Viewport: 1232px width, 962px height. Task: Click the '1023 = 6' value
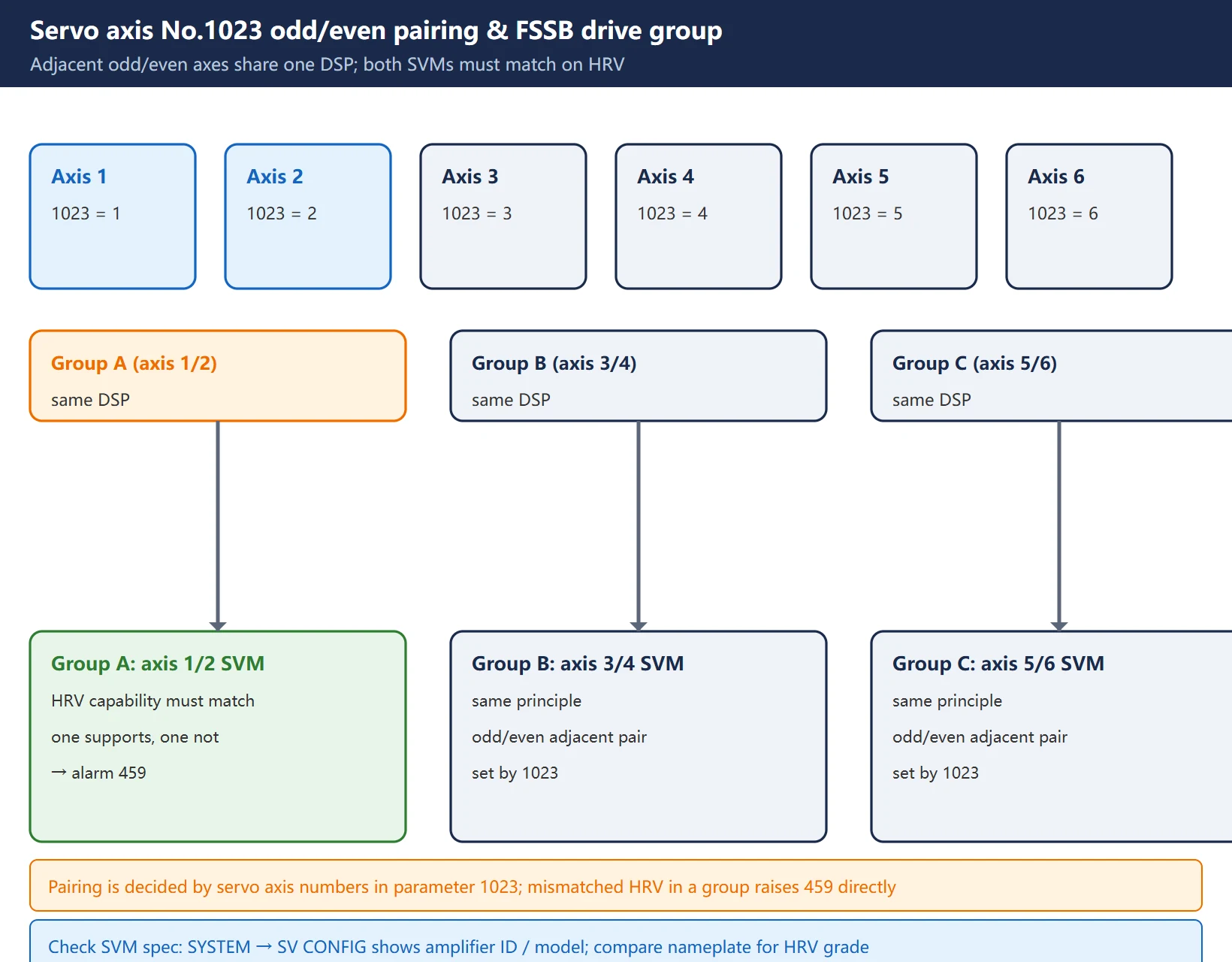click(1063, 213)
